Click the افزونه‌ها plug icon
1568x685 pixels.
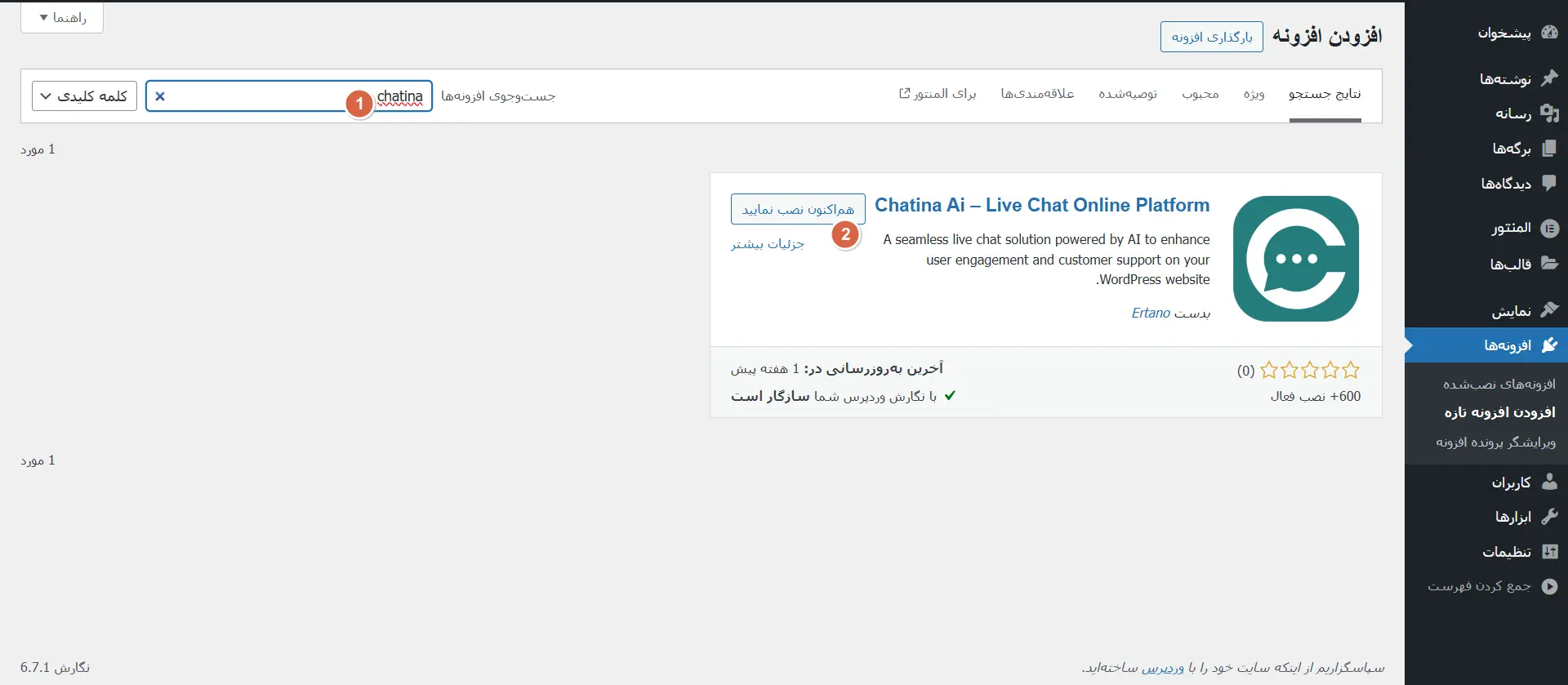[1549, 345]
